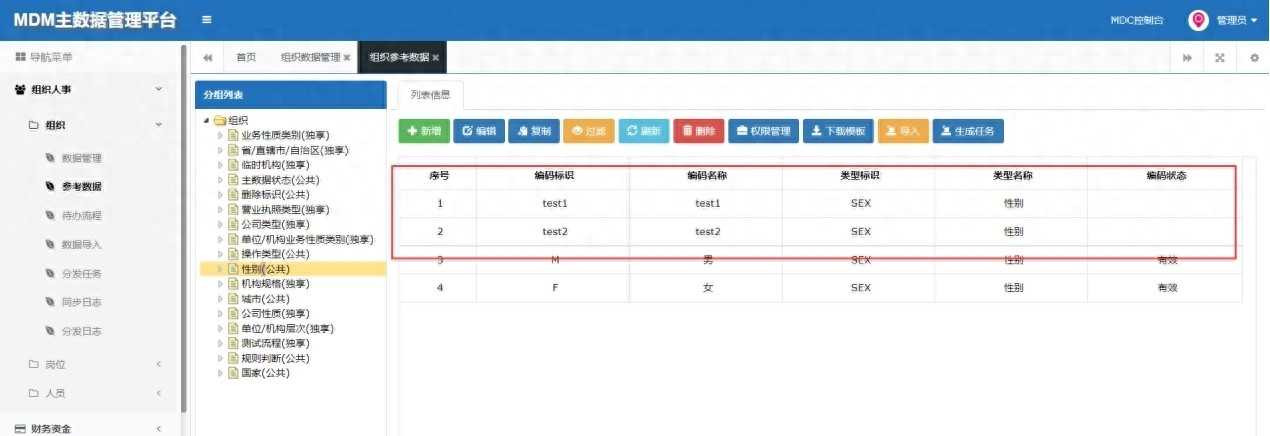
Task: Close the 组织参考数据 tab
Action: coord(436,58)
